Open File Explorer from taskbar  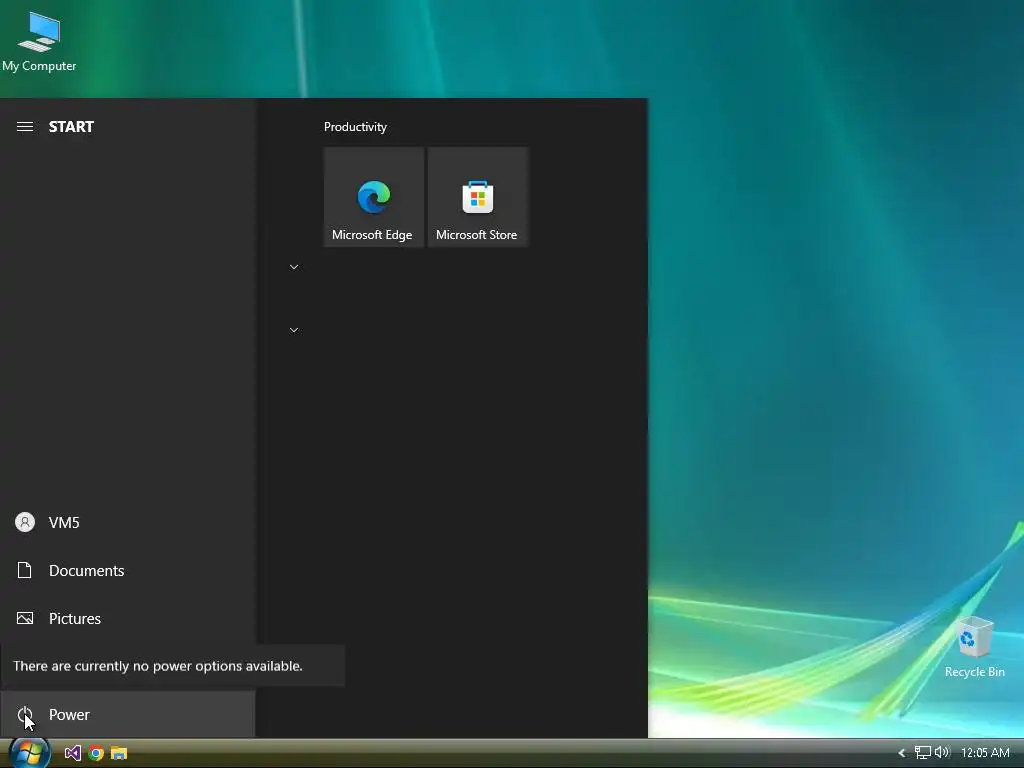click(119, 753)
